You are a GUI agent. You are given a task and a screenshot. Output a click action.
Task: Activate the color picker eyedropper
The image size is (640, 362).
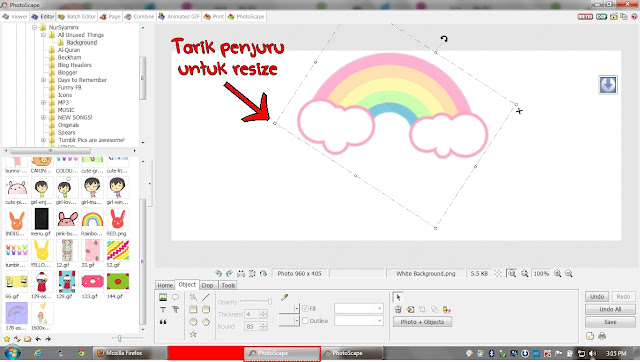[x=284, y=297]
